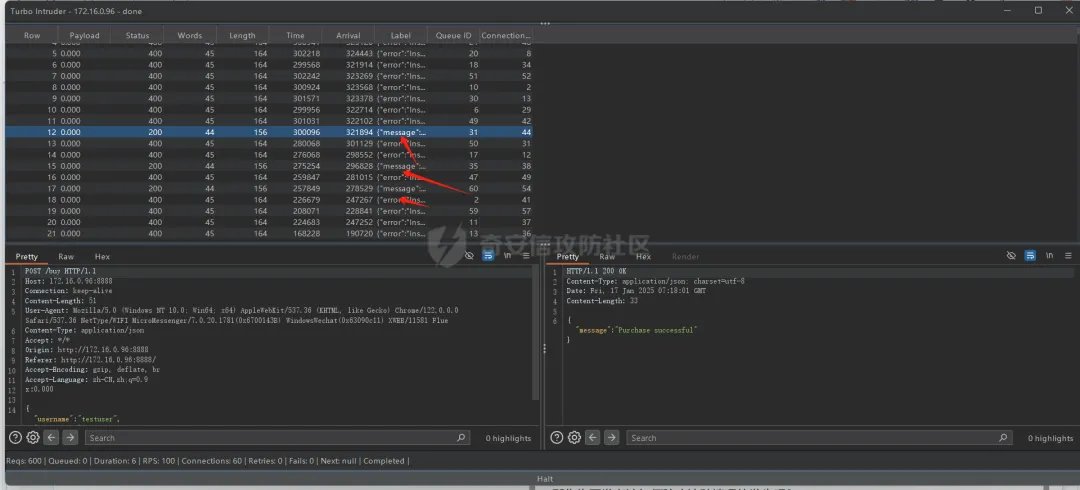Open request panel help icon
Screen dimensions: 1080x490
click(15, 438)
